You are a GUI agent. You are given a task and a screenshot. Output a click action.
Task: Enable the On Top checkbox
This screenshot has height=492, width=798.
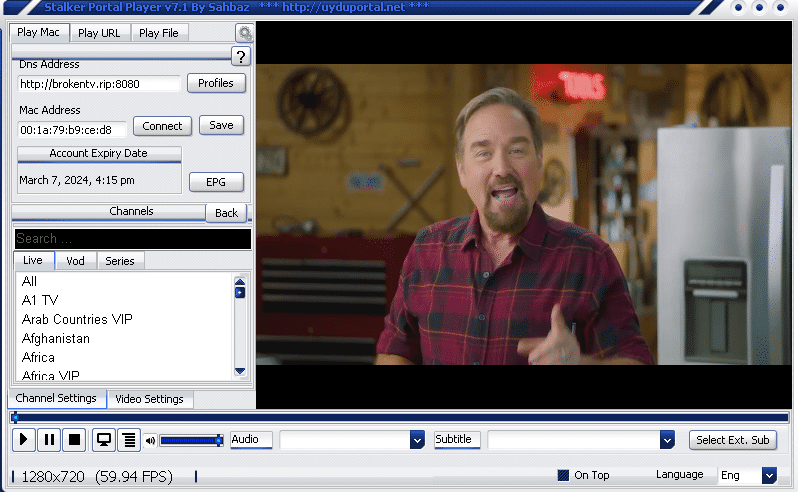(563, 475)
